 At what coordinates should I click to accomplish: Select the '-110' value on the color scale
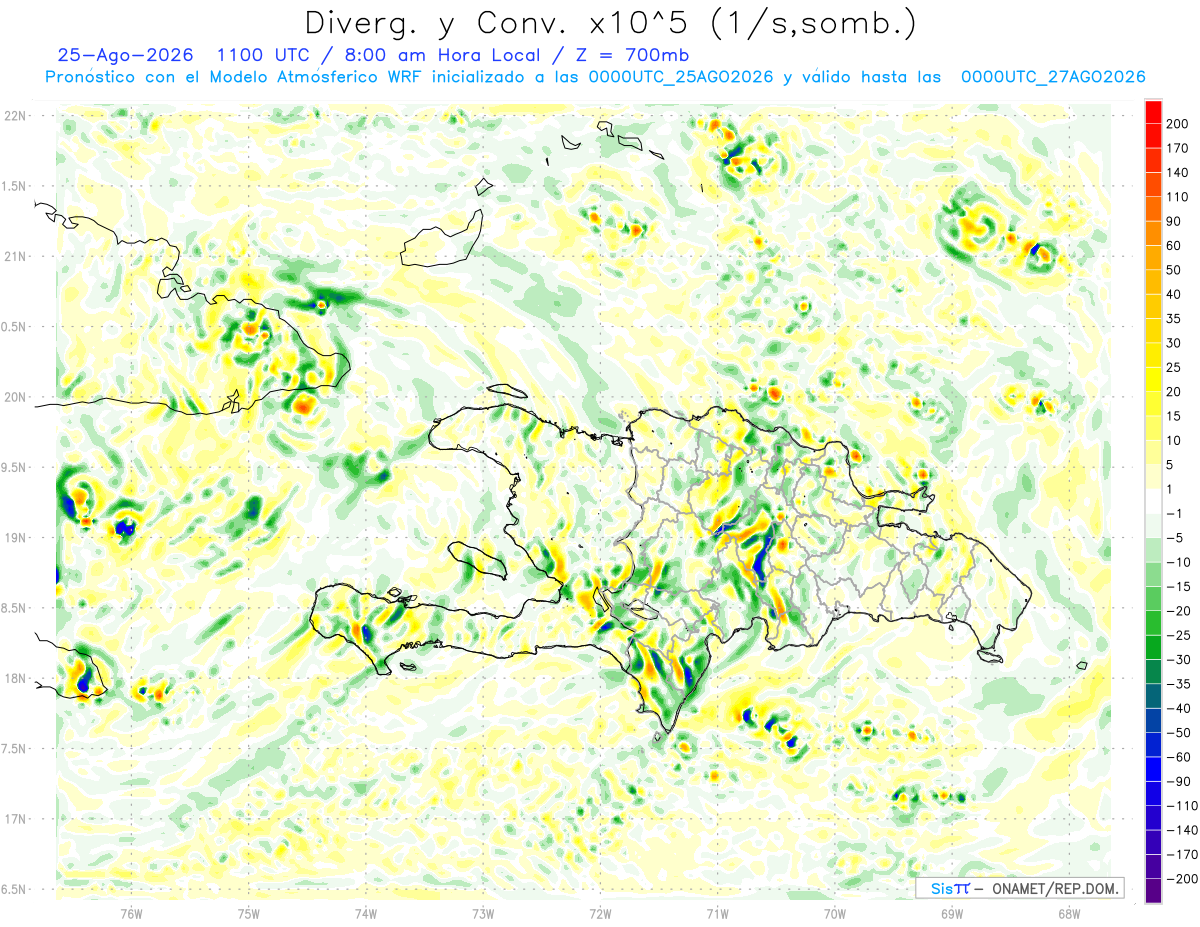tap(1182, 807)
